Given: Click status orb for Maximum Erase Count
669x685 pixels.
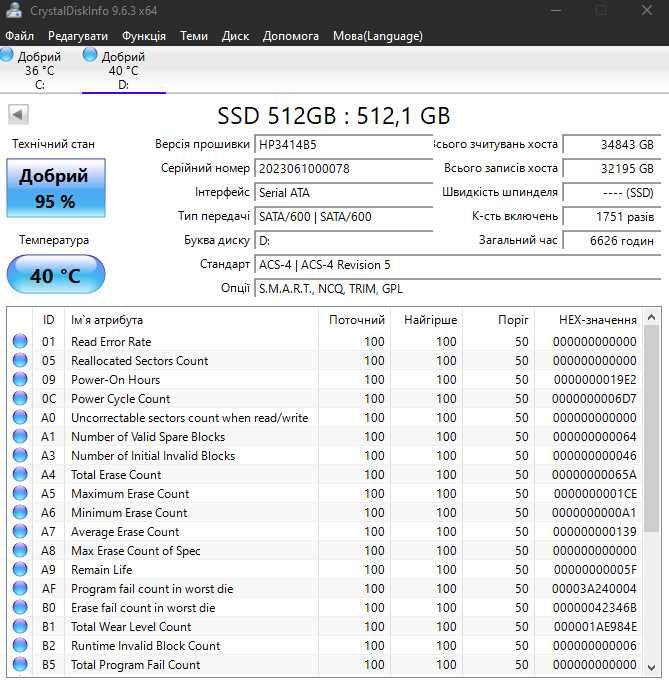Looking at the screenshot, I should pyautogui.click(x=20, y=493).
